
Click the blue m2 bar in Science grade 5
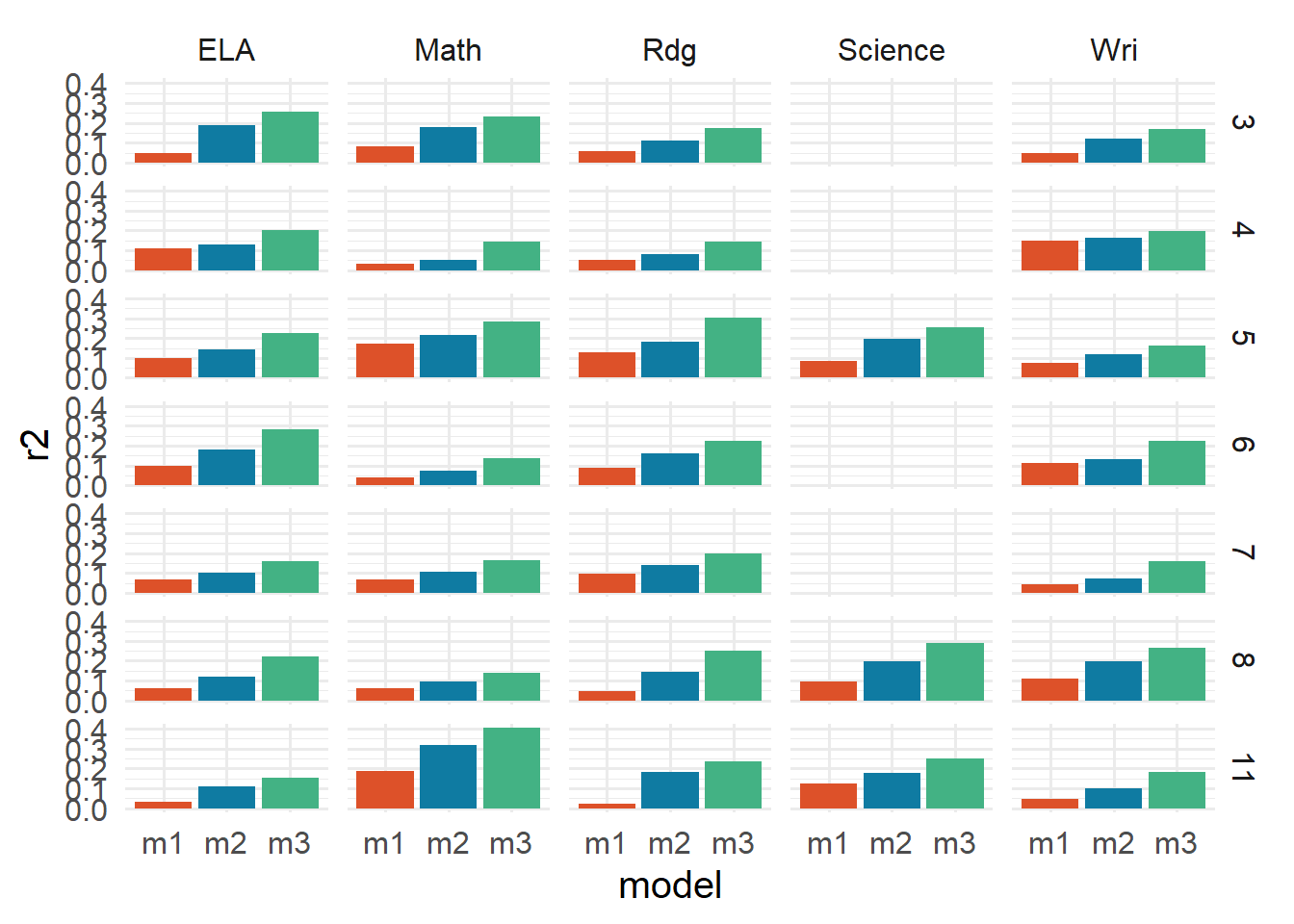pyautogui.click(x=892, y=358)
